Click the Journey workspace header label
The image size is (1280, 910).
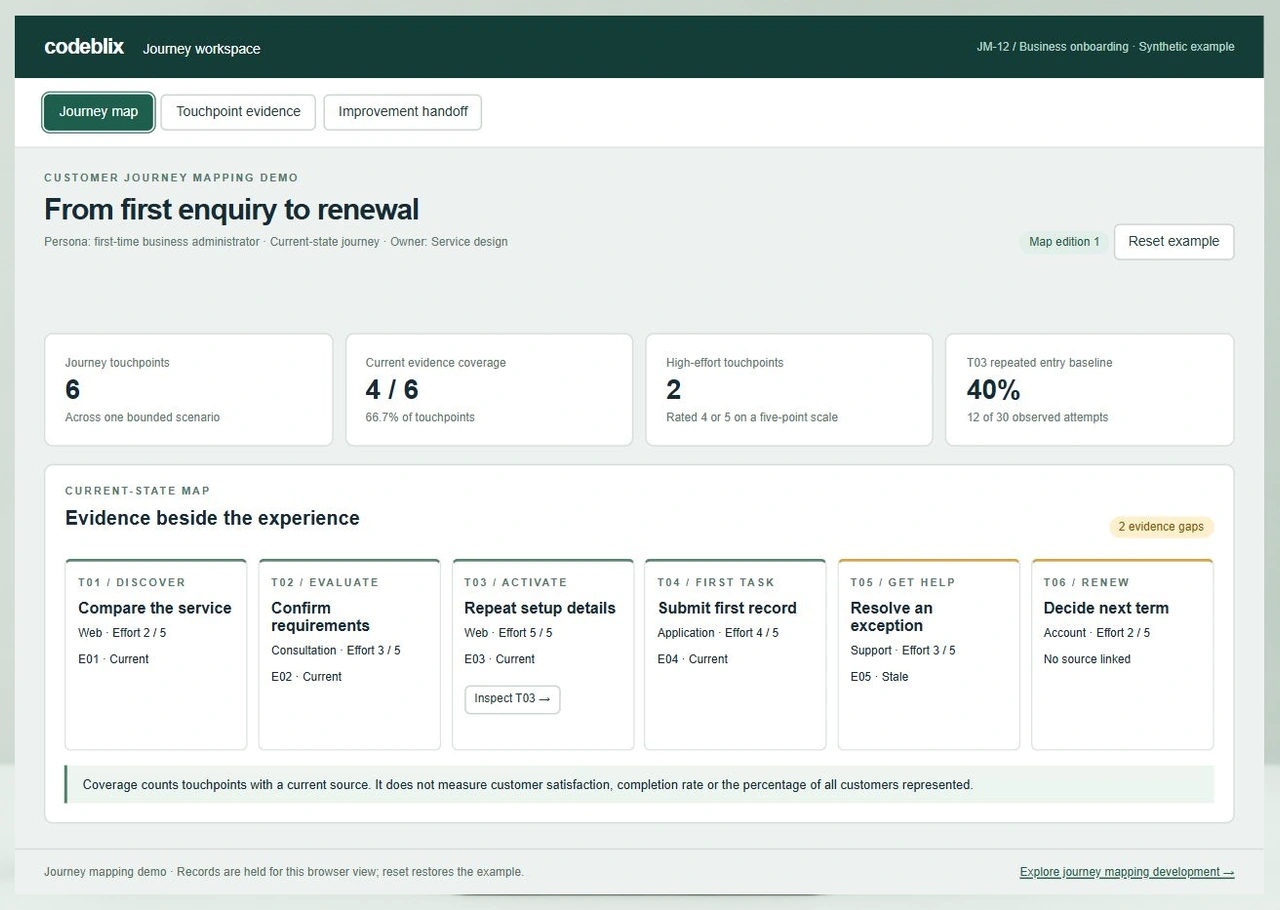tap(202, 49)
